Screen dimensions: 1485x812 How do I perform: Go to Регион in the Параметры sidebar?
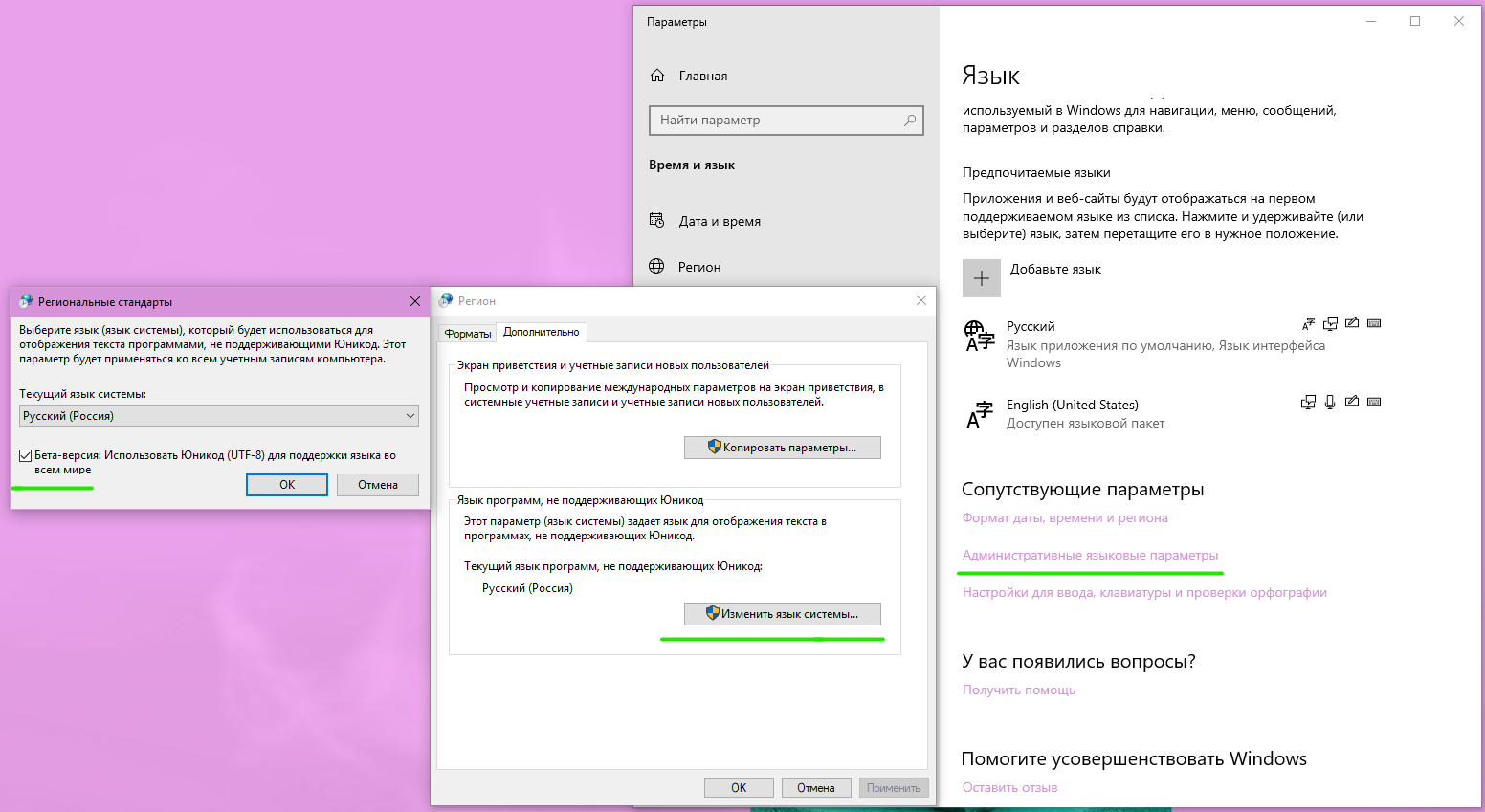[x=699, y=267]
